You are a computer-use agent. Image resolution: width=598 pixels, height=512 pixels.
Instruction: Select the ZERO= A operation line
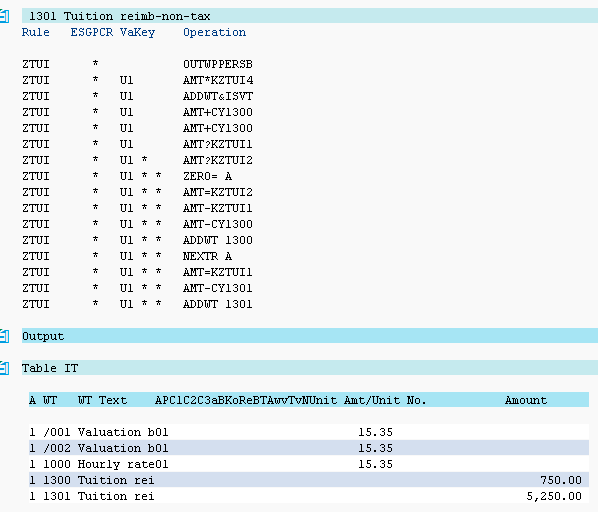207,176
